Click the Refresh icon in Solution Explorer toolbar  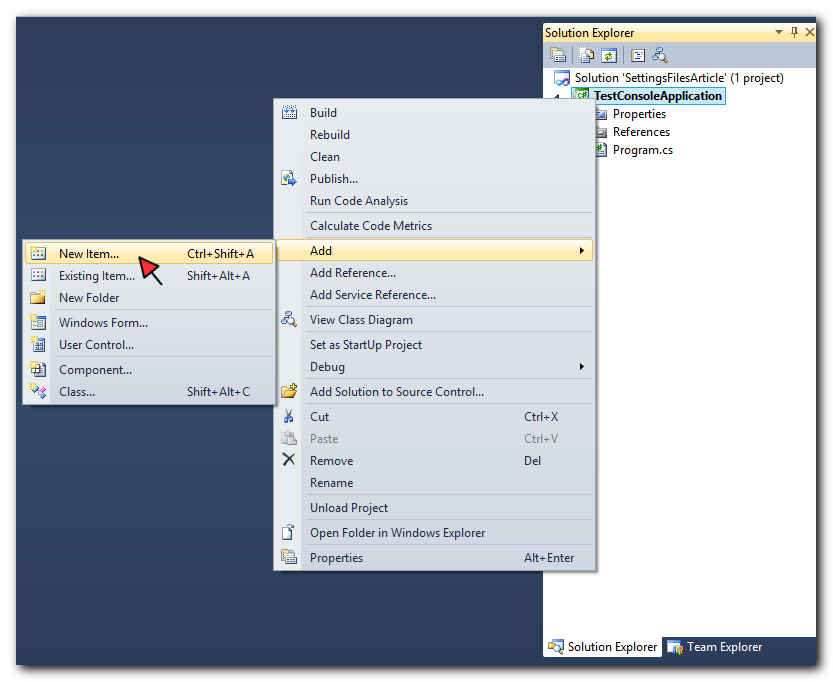tap(610, 54)
